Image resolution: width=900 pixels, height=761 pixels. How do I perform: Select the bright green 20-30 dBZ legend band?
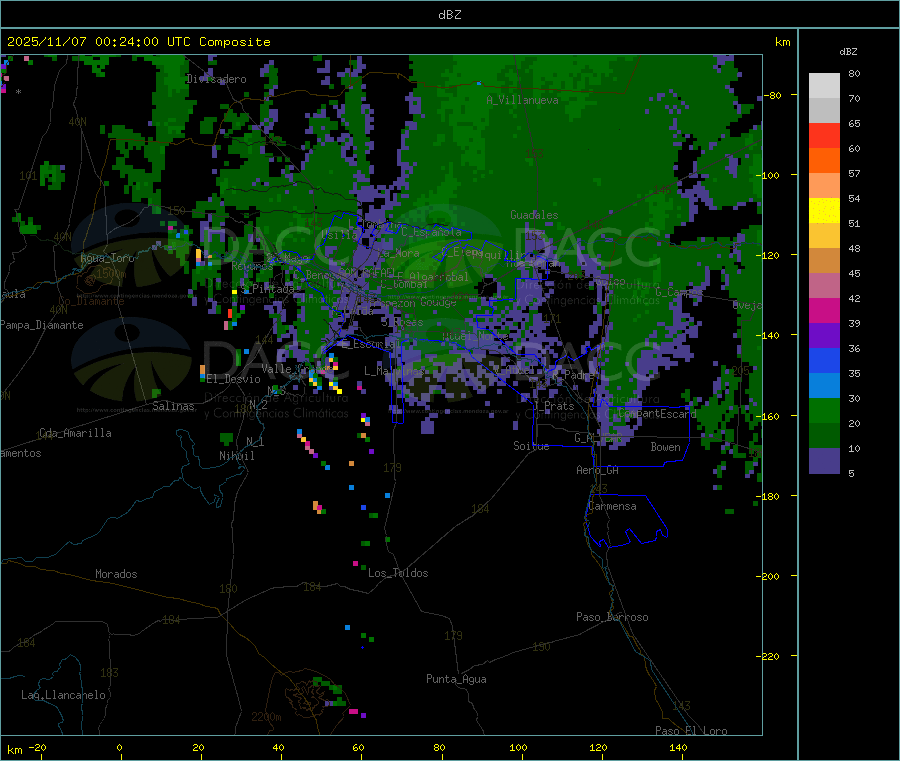(824, 410)
